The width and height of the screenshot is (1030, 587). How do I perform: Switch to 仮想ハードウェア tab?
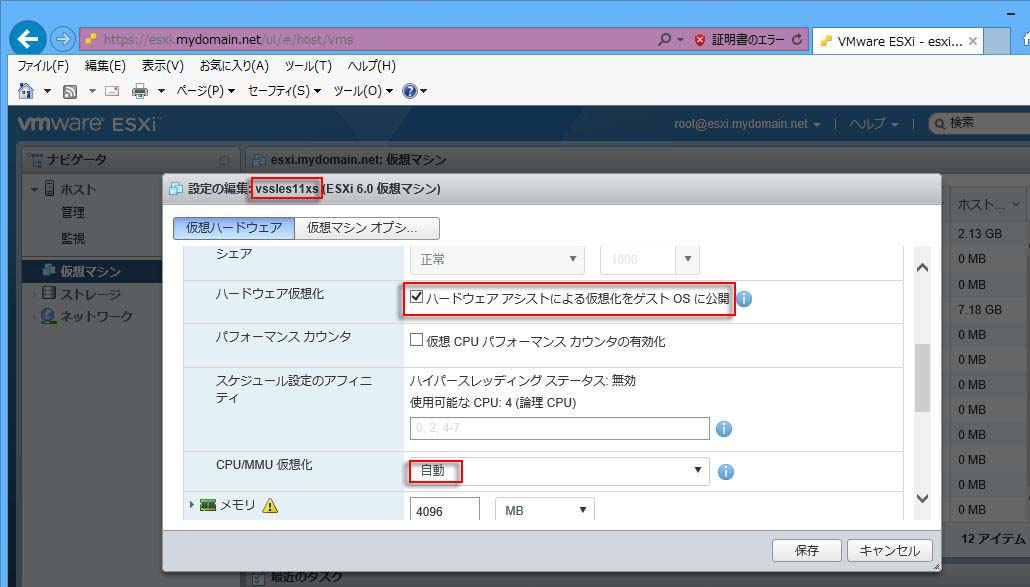[x=234, y=228]
